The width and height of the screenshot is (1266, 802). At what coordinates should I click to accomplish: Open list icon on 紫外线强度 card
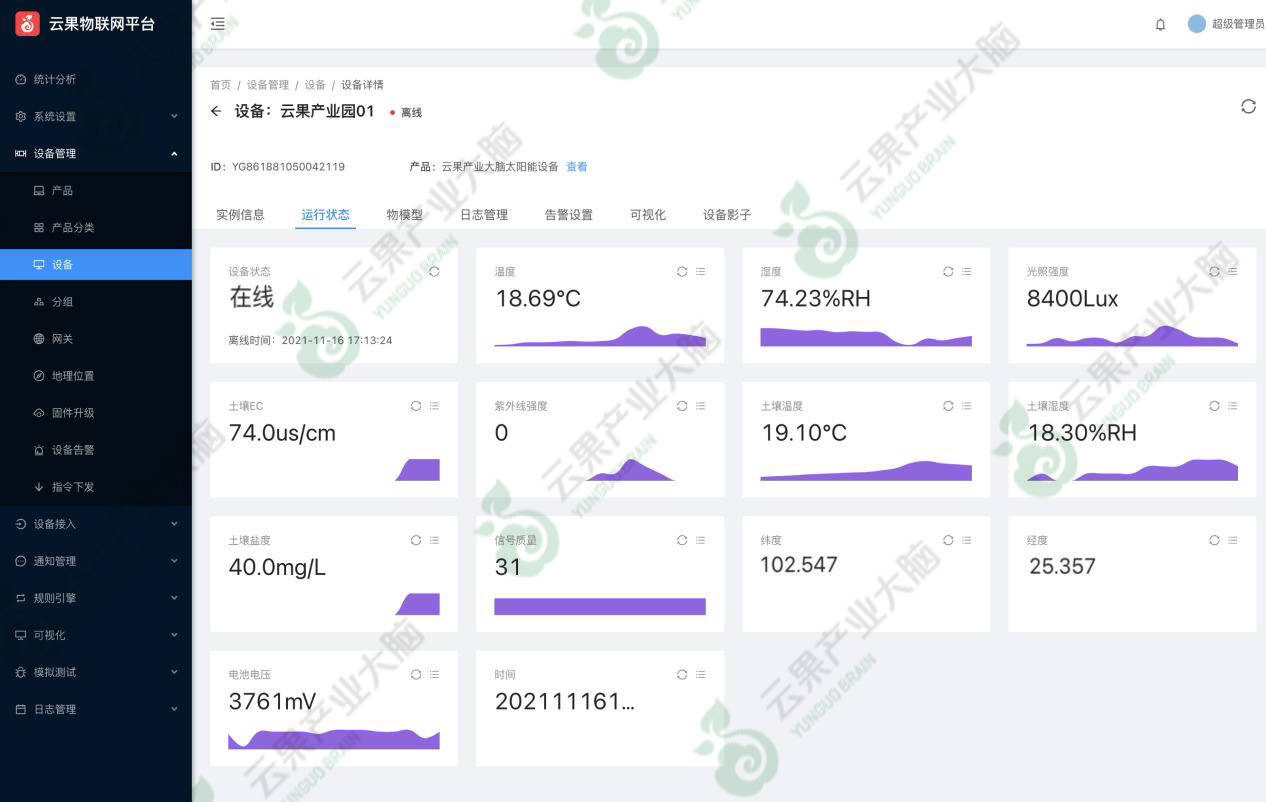[700, 406]
